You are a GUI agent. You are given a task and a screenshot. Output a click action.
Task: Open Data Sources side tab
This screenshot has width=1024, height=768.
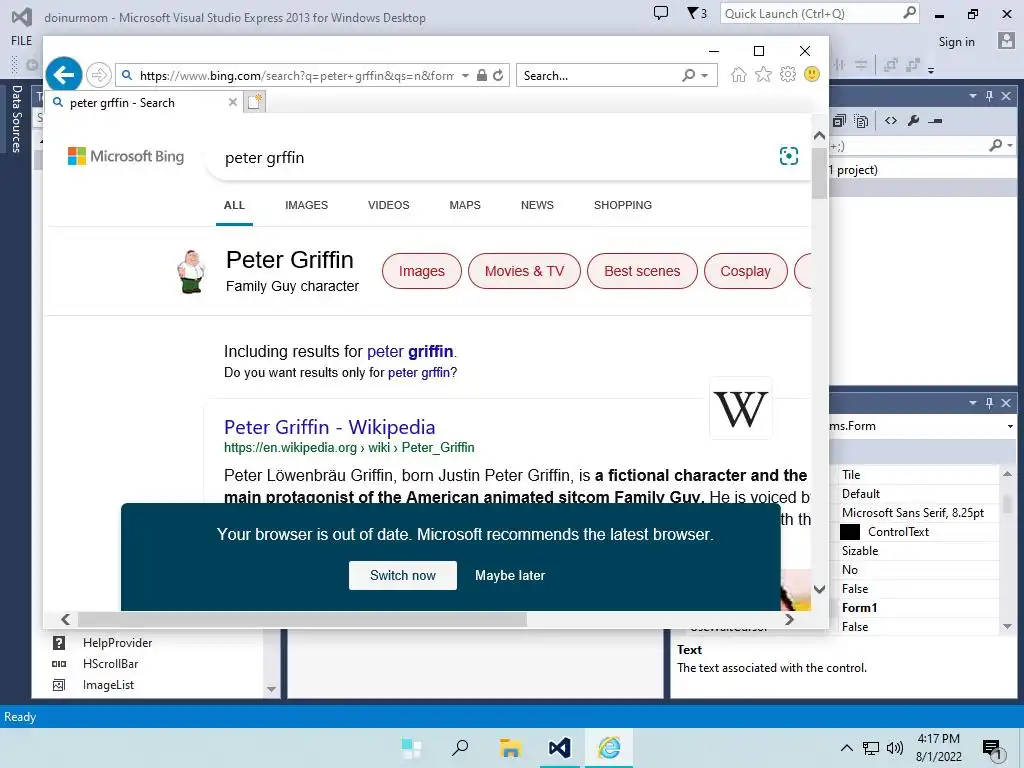pyautogui.click(x=16, y=119)
